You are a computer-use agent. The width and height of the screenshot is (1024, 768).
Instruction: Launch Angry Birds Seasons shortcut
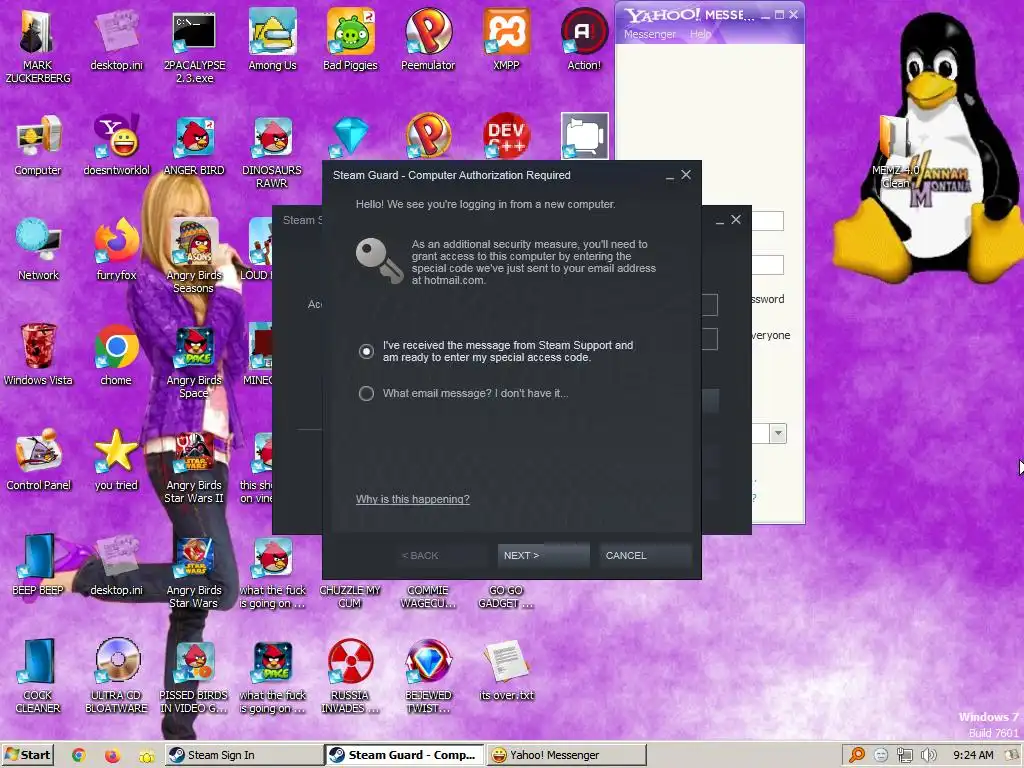pyautogui.click(x=194, y=256)
